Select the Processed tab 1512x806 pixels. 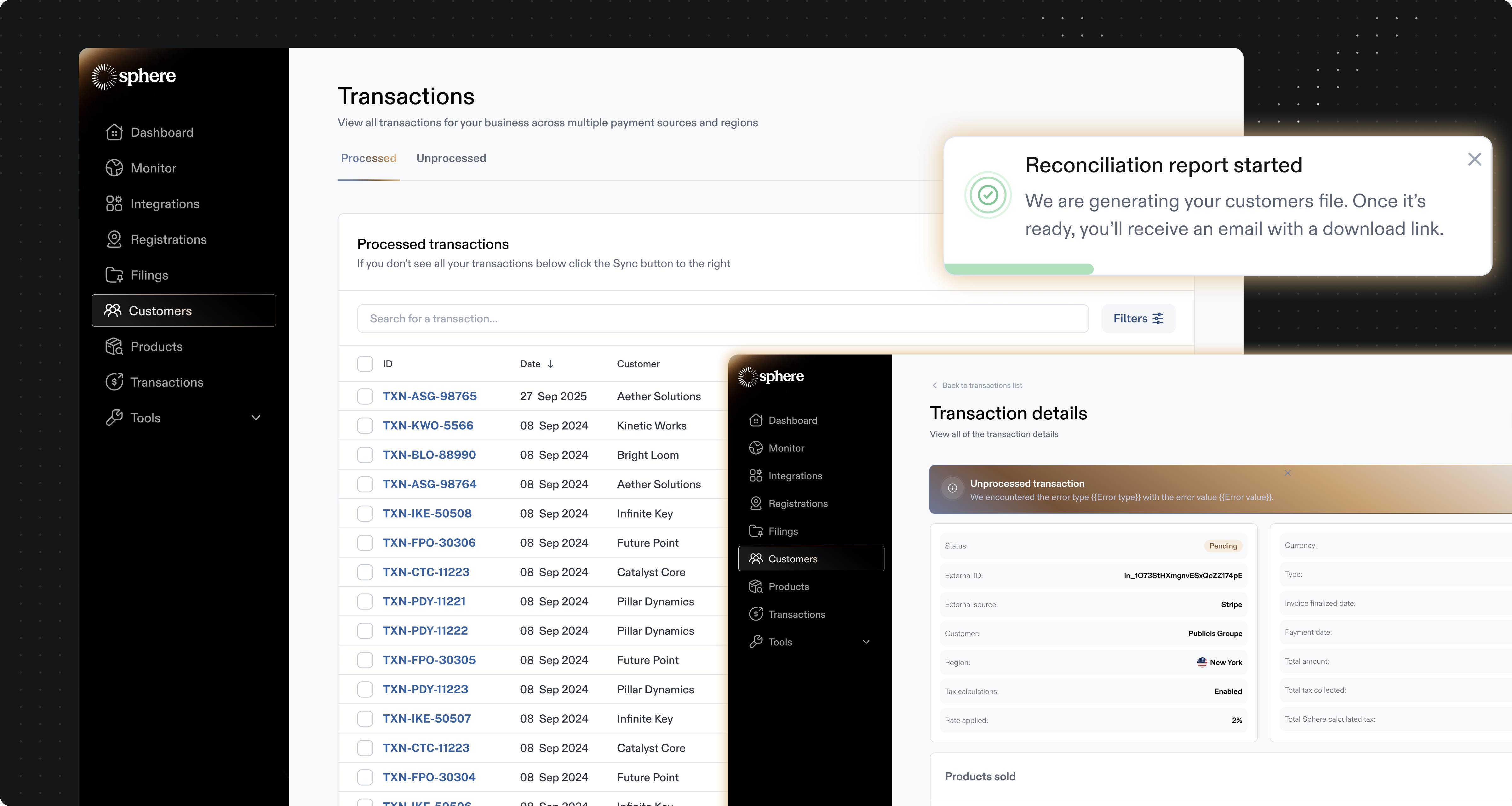point(369,158)
